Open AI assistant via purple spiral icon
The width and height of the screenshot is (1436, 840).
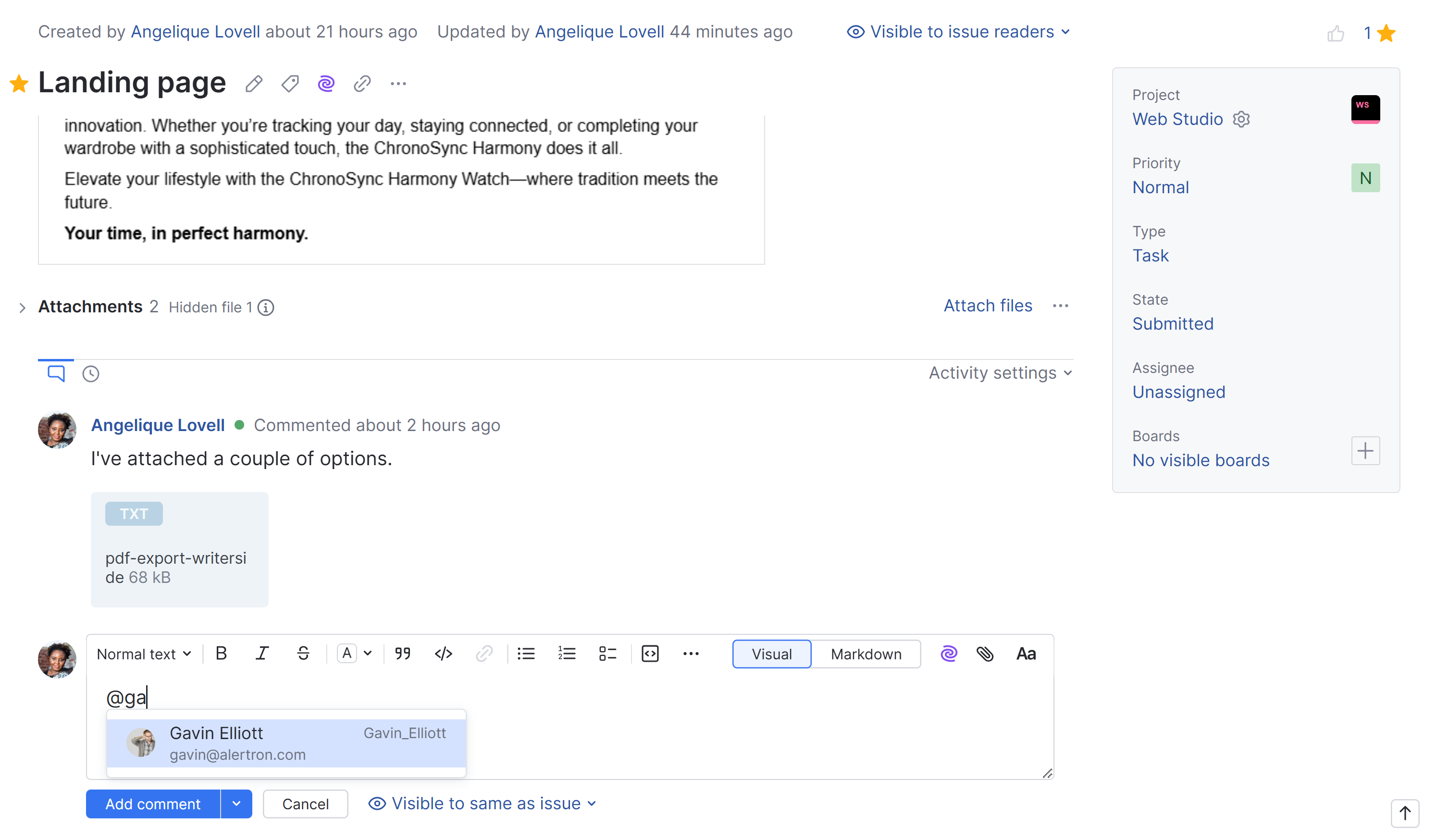[x=325, y=83]
